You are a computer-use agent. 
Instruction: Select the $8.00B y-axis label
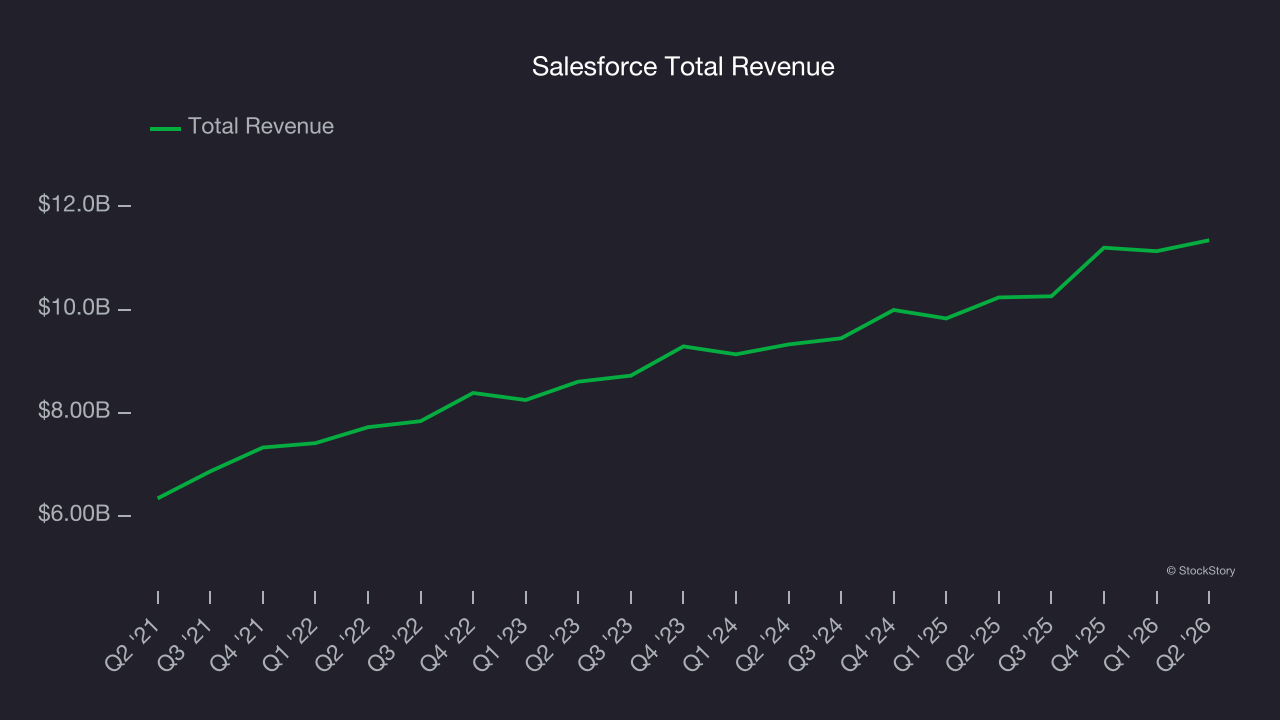click(x=74, y=411)
